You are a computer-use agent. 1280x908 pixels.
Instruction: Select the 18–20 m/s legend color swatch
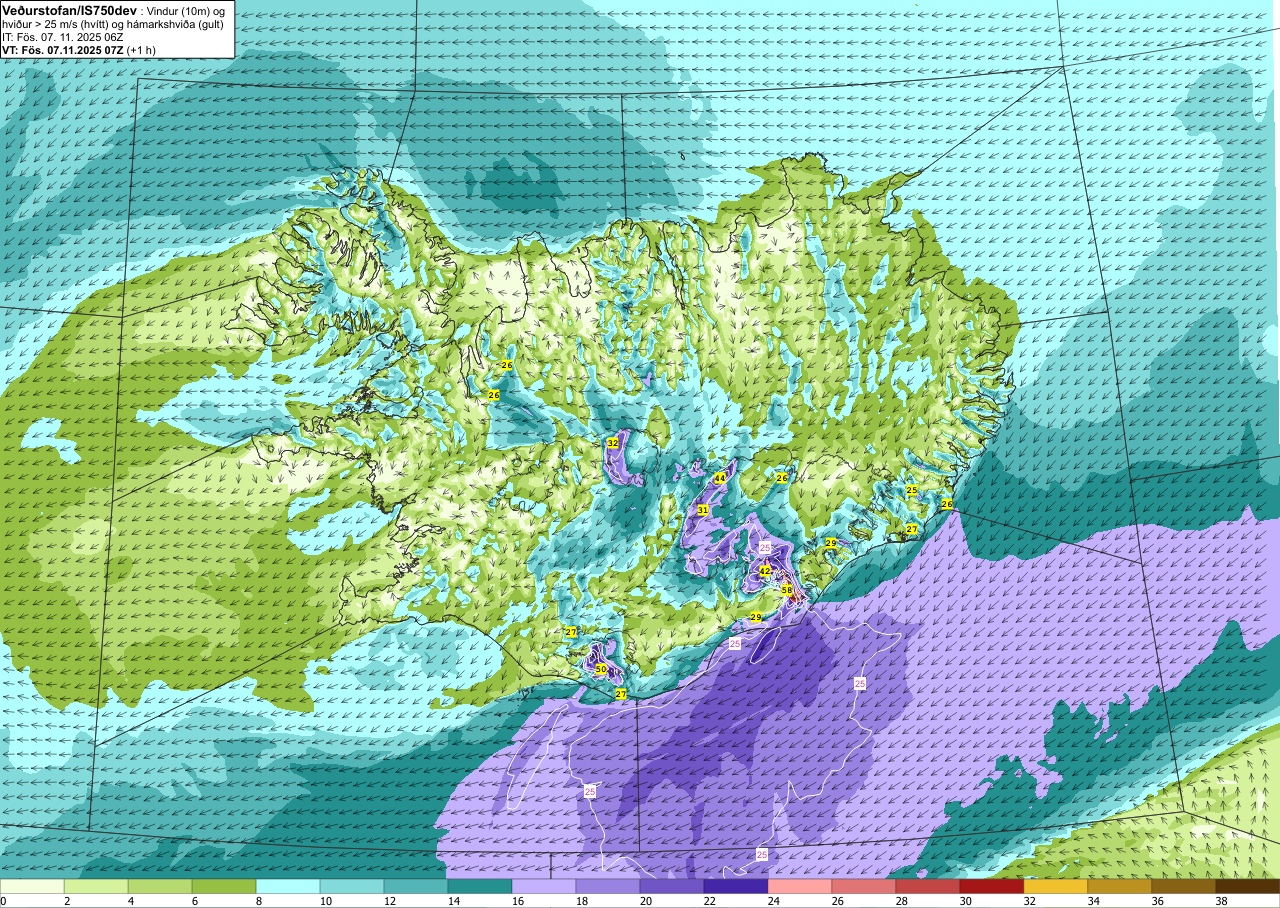[608, 886]
